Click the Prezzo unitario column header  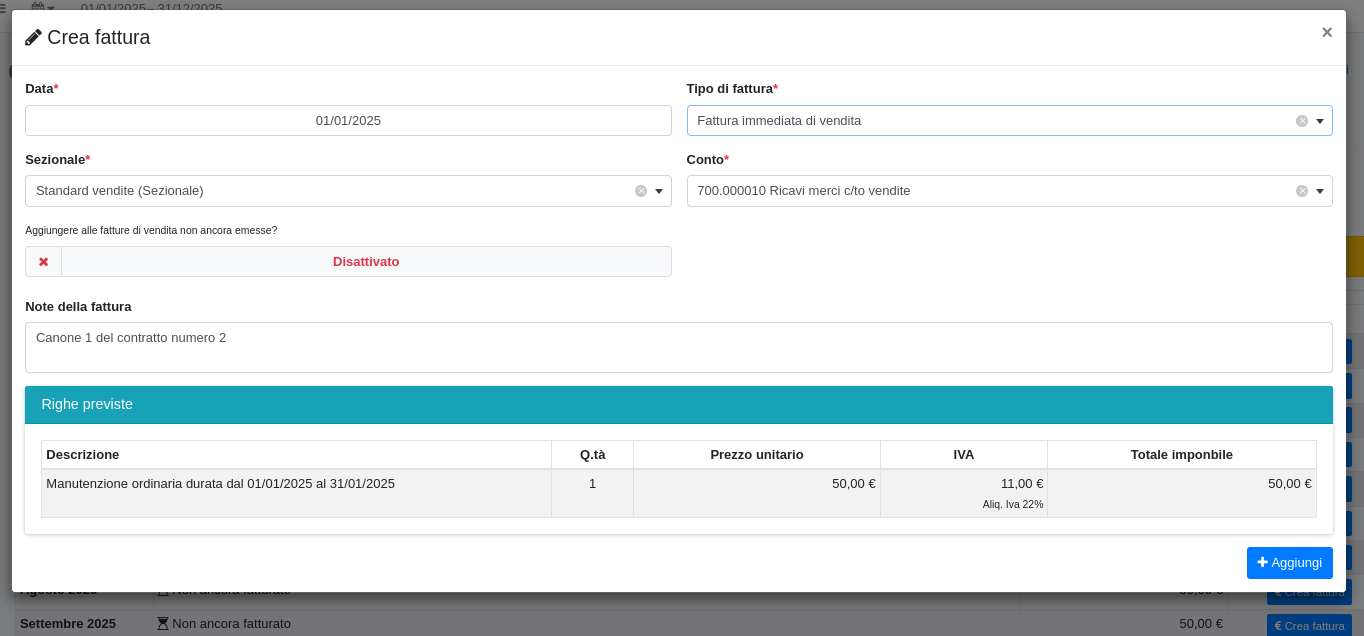pos(756,455)
